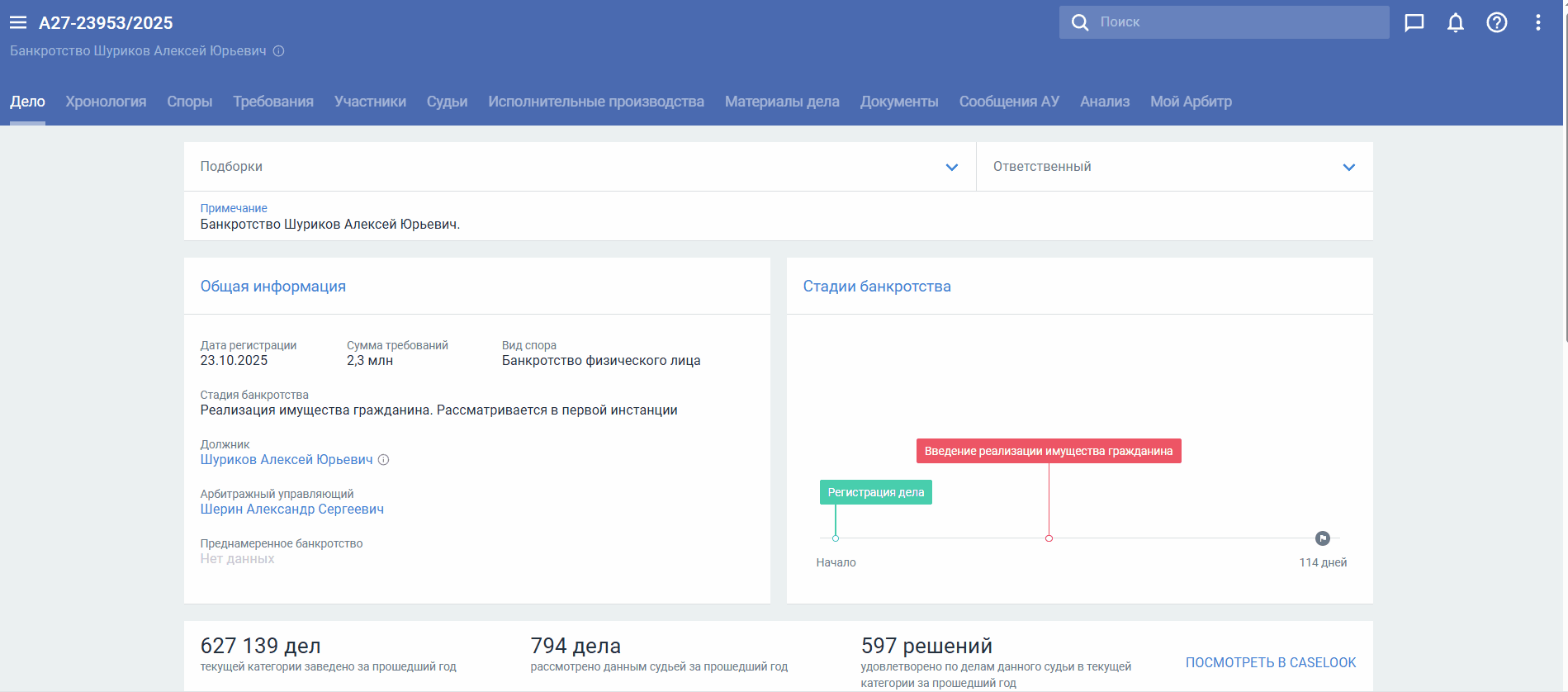Viewport: 1568px width, 692px height.
Task: Click ПОСМОТРЕТЬ В CASELOOK link
Action: (1270, 662)
